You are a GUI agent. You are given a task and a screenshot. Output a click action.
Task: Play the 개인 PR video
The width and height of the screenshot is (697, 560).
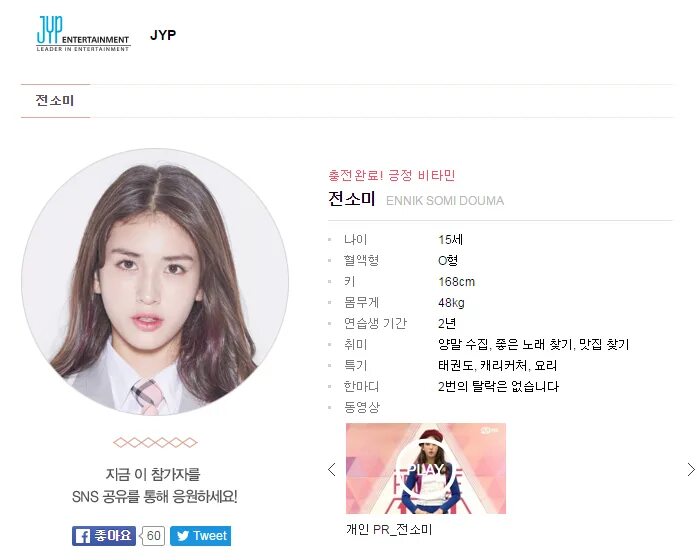pyautogui.click(x=426, y=468)
